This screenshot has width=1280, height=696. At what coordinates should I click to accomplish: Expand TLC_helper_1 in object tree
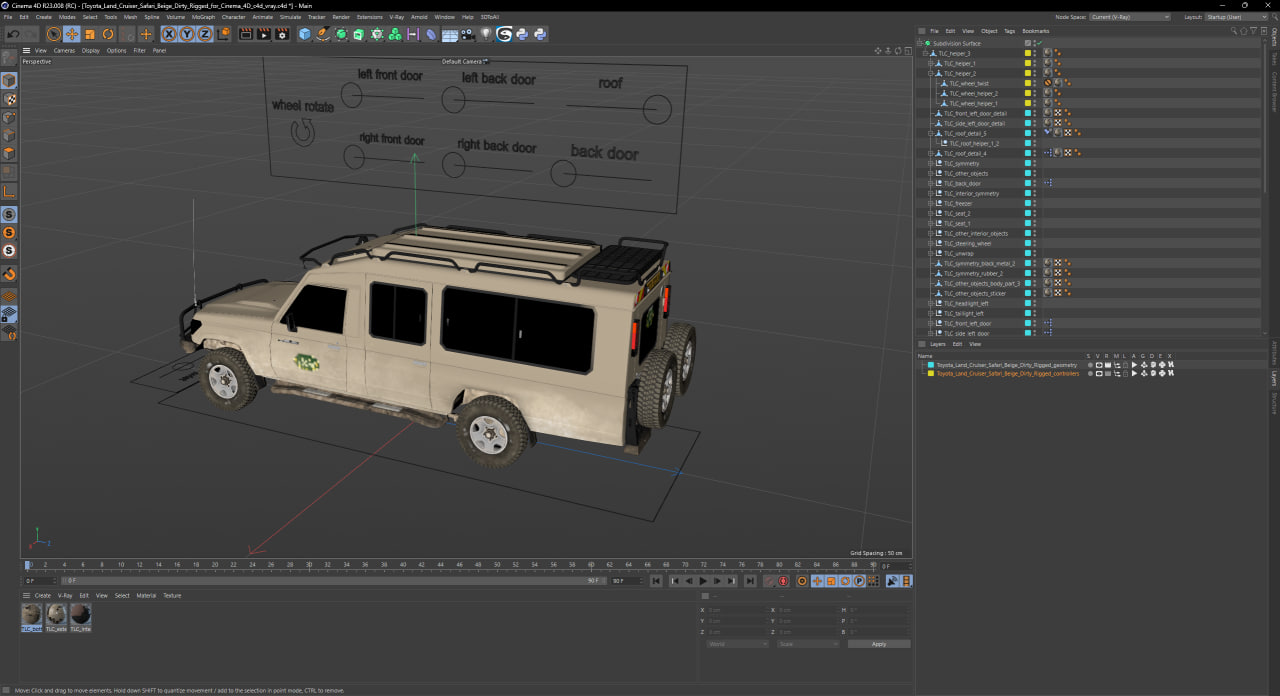coord(931,63)
